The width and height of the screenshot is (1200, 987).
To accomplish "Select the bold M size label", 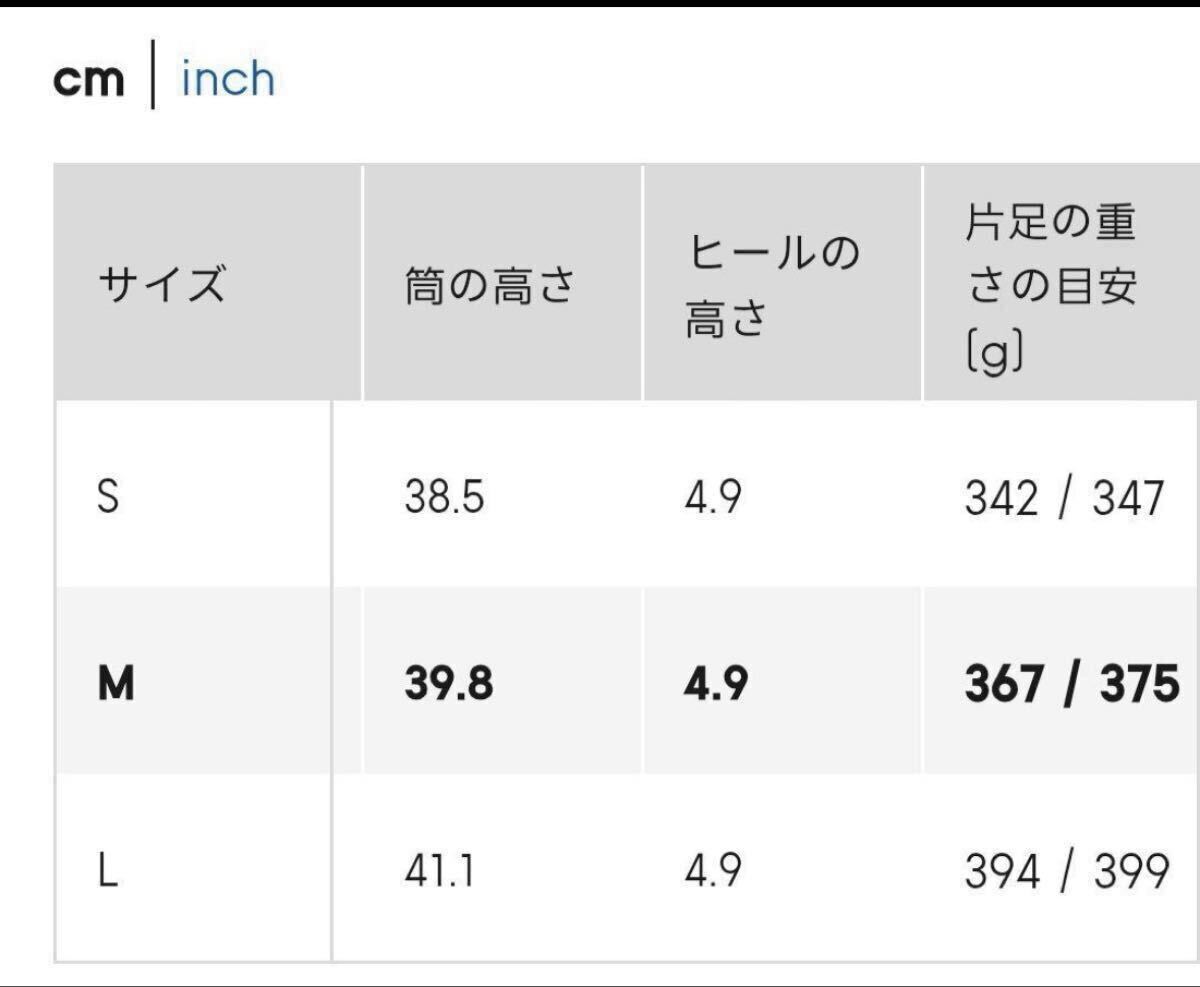I will pos(116,685).
